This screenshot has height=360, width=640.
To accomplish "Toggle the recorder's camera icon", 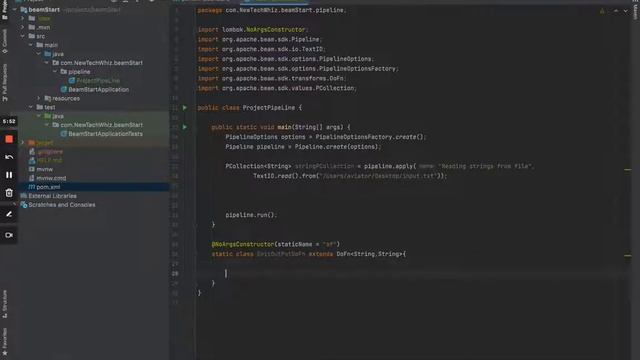I will (9, 235).
